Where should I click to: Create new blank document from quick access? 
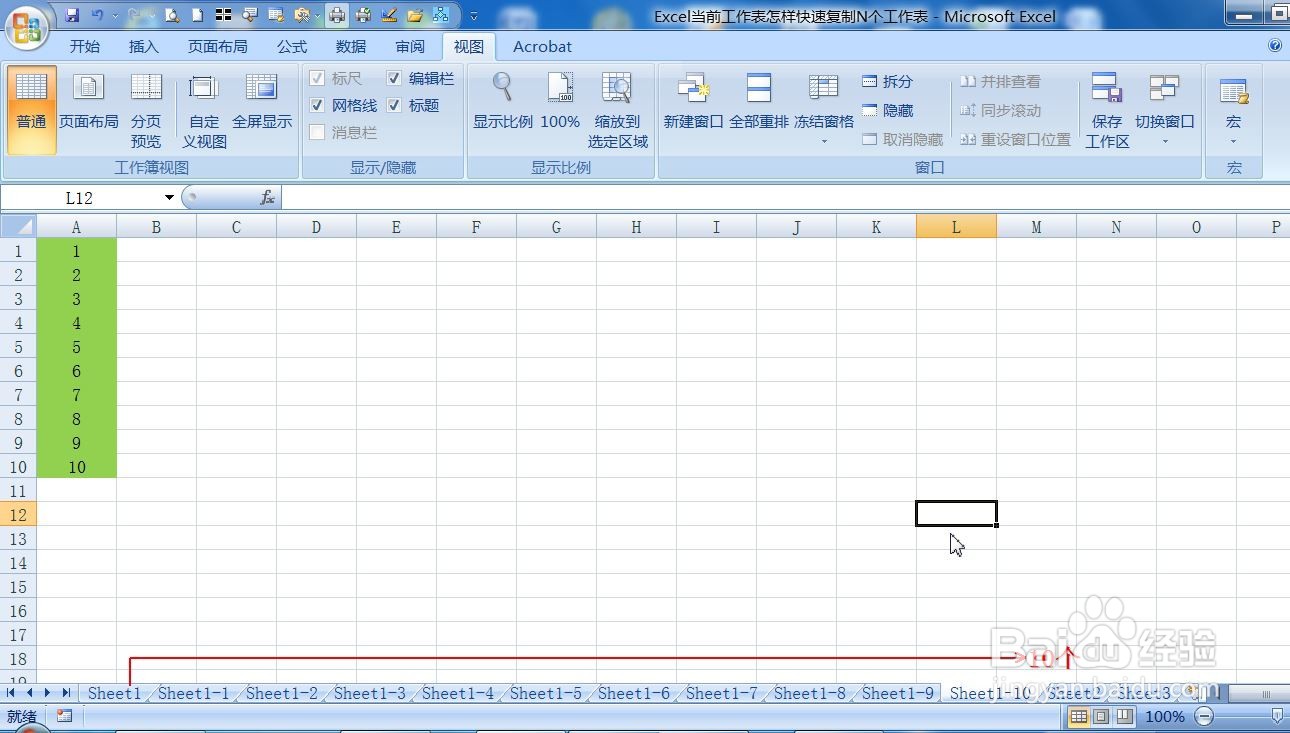click(x=198, y=15)
